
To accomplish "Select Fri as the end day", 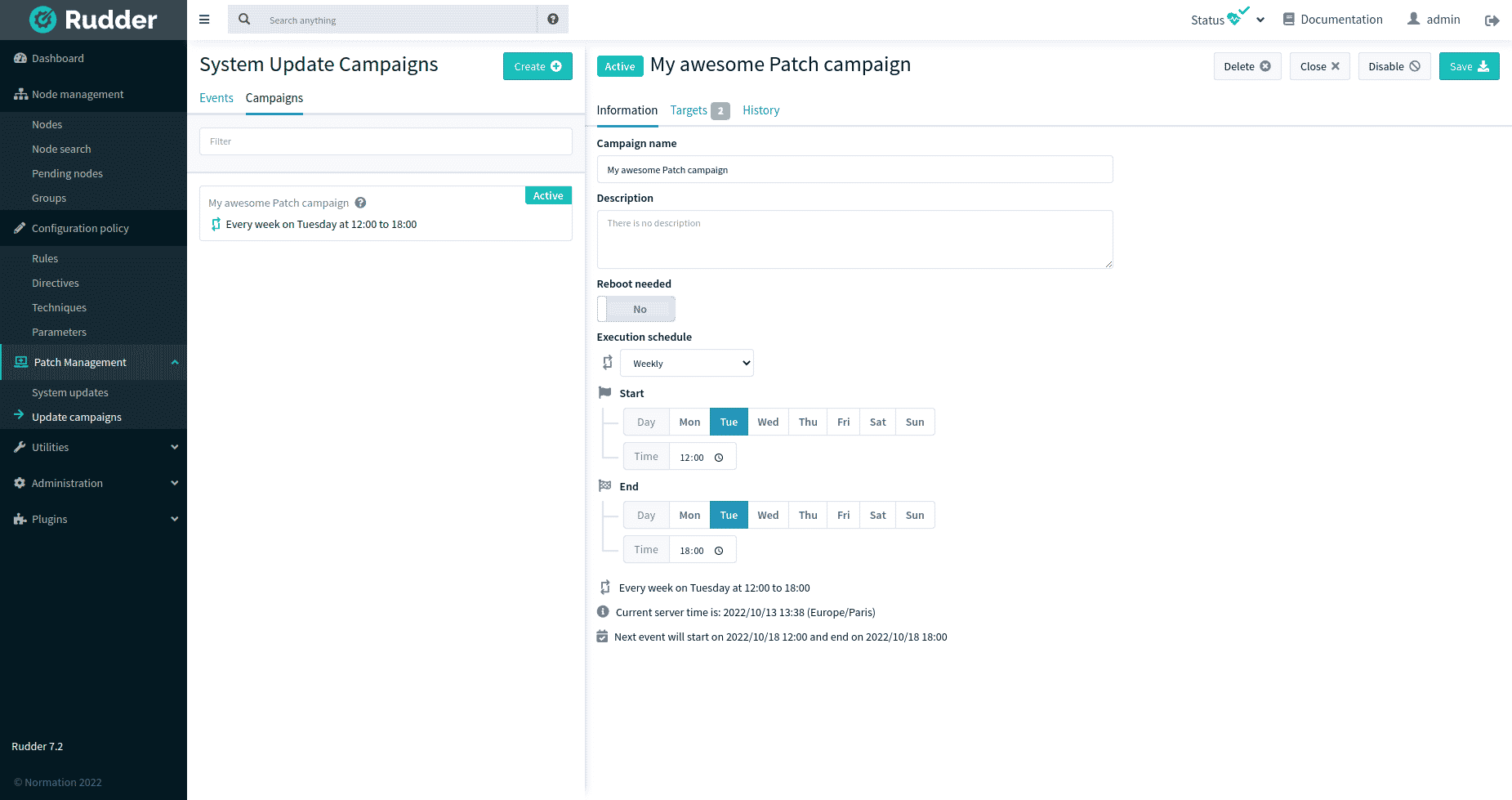I will (x=843, y=516).
